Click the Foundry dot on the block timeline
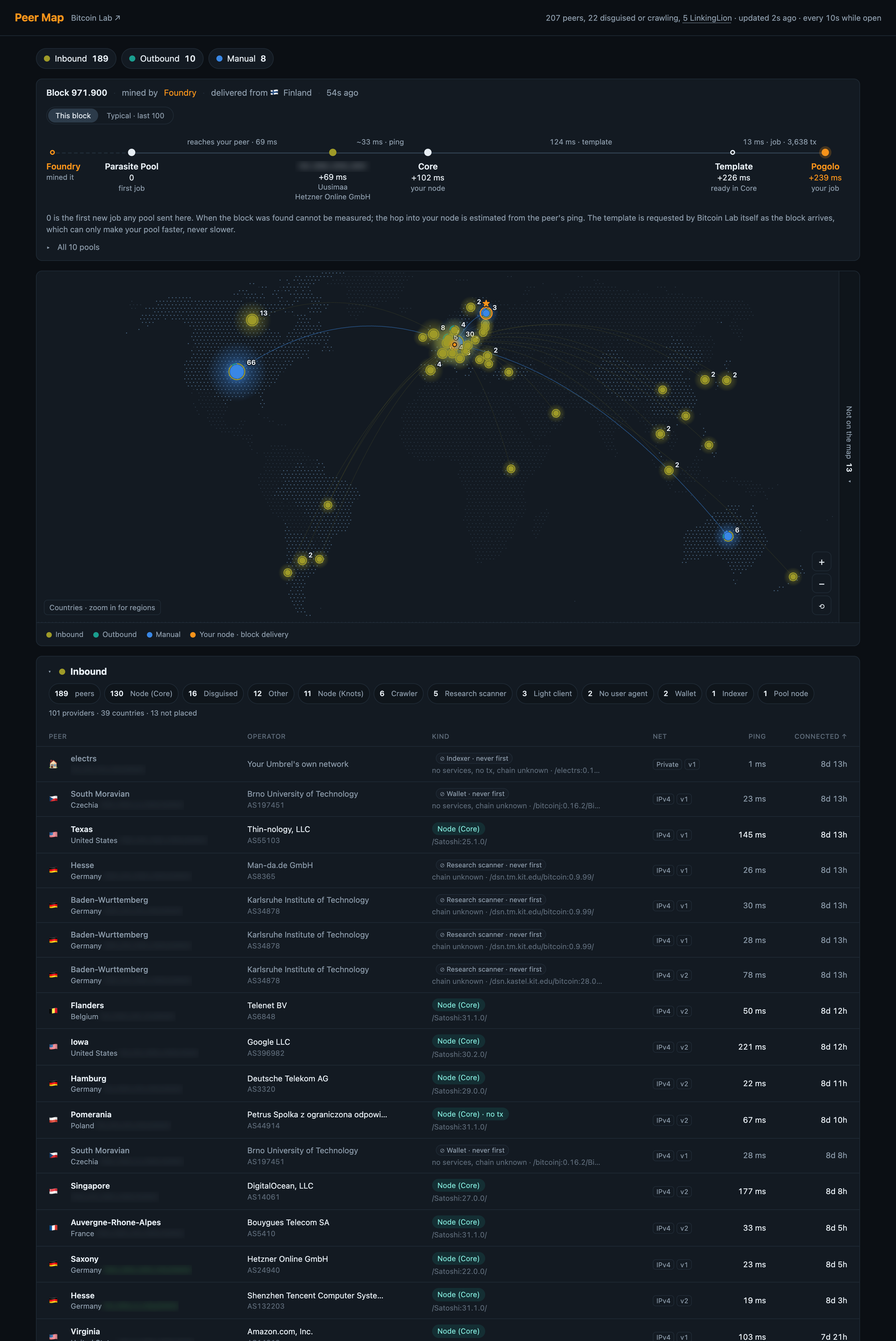The height and width of the screenshot is (1341, 896). click(52, 153)
